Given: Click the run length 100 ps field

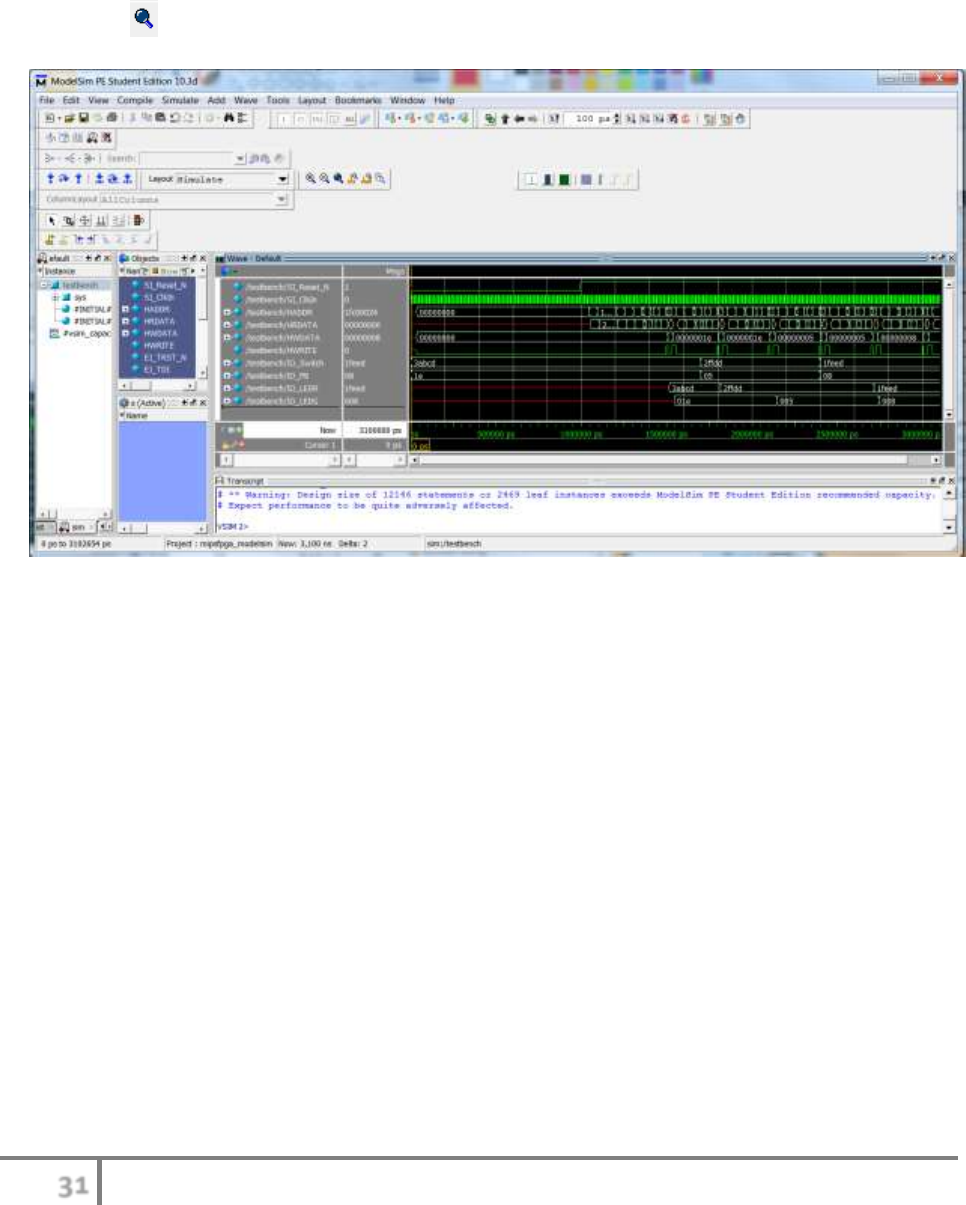Looking at the screenshot, I should point(587,118).
